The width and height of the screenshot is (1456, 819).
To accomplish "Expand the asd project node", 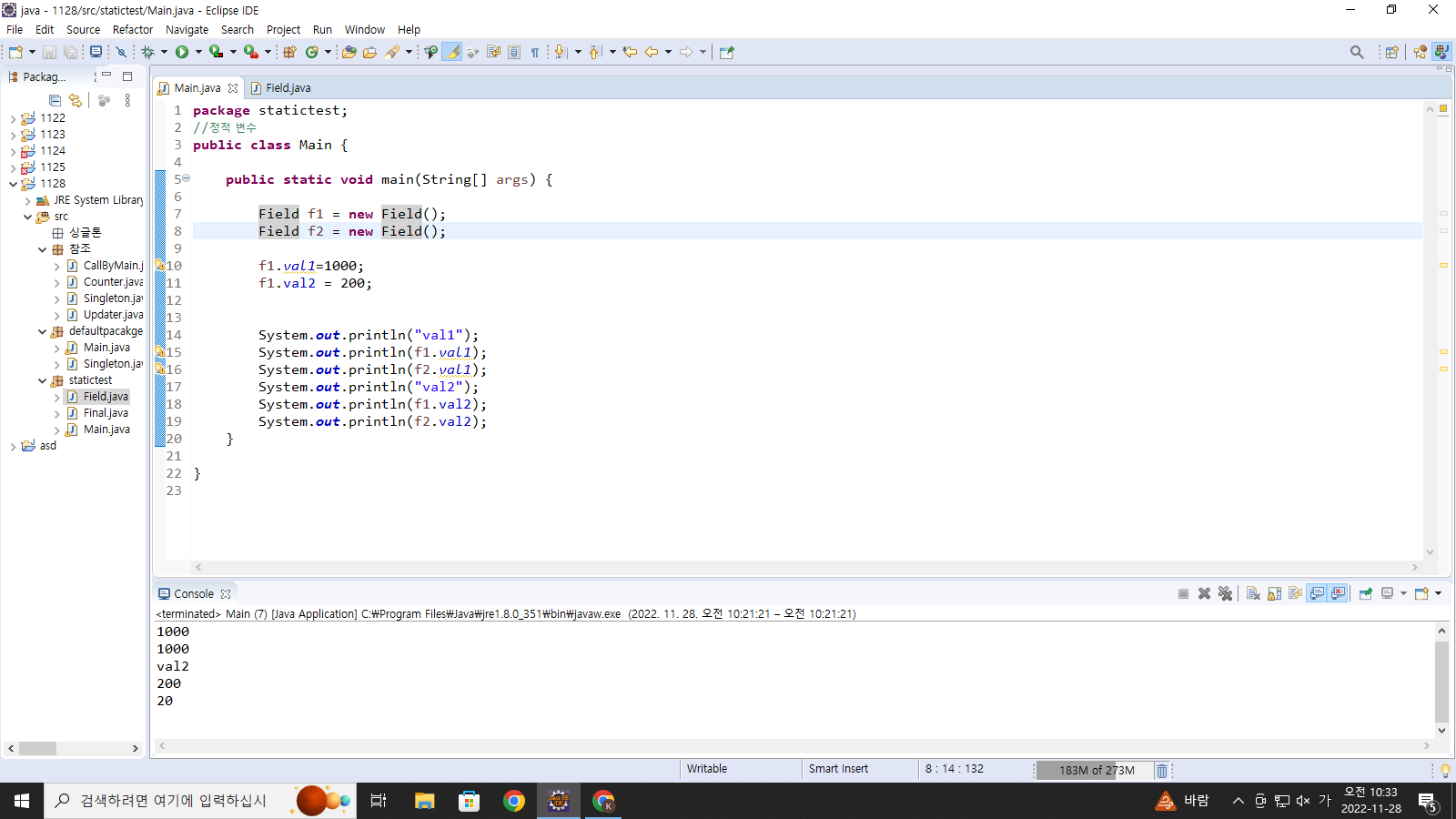I will click(13, 446).
